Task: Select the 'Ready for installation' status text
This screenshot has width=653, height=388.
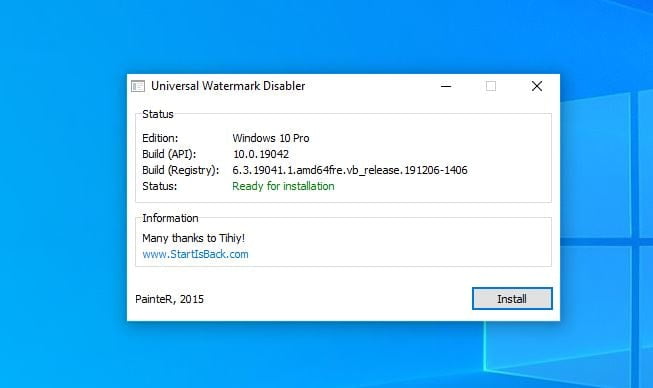Action: point(283,186)
